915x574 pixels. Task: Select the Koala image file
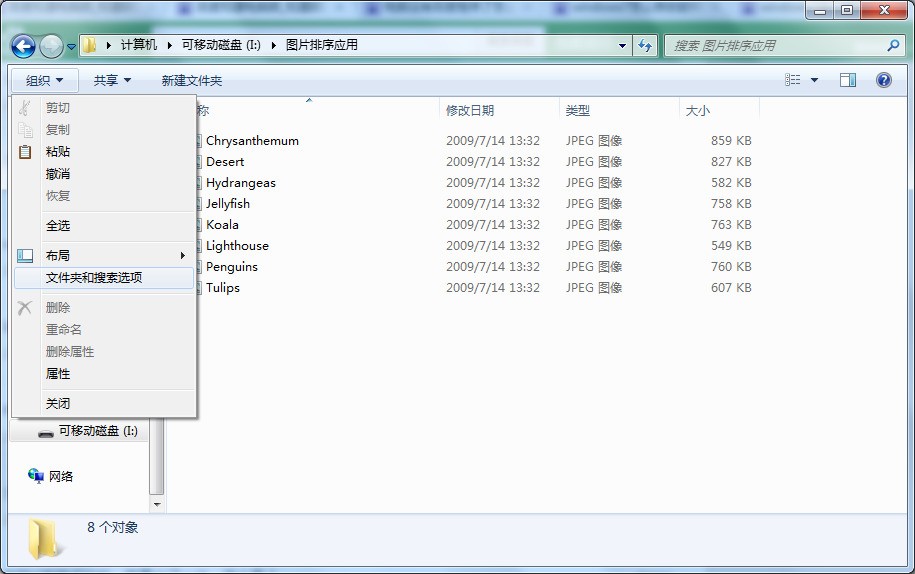[x=222, y=225]
